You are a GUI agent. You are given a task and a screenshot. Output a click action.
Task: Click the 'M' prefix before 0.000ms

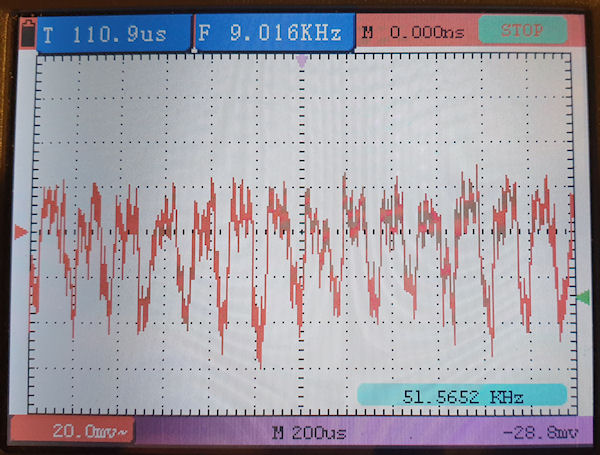tap(367, 32)
